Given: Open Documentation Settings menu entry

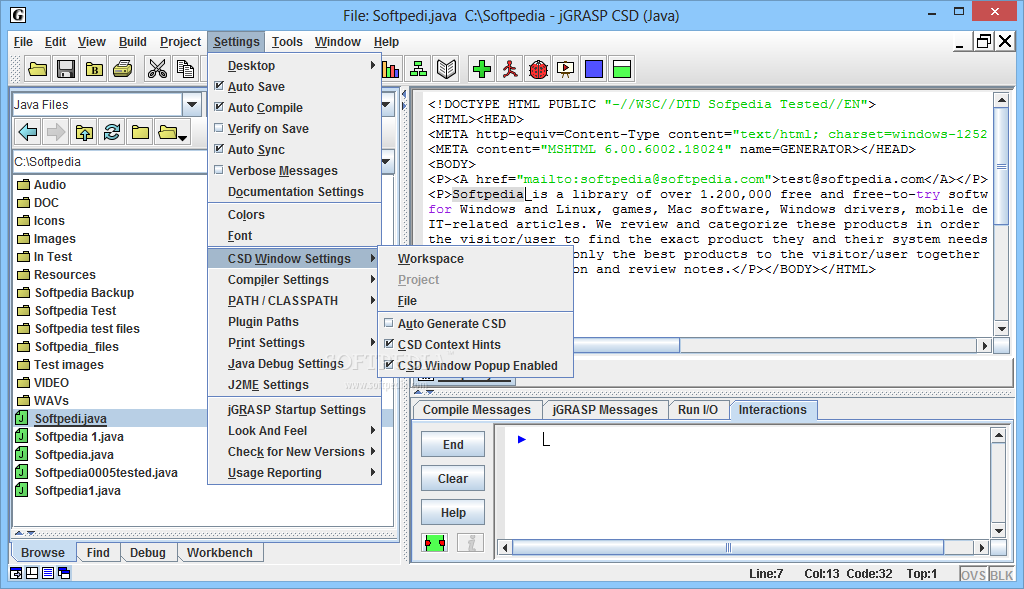Looking at the screenshot, I should tap(295, 191).
